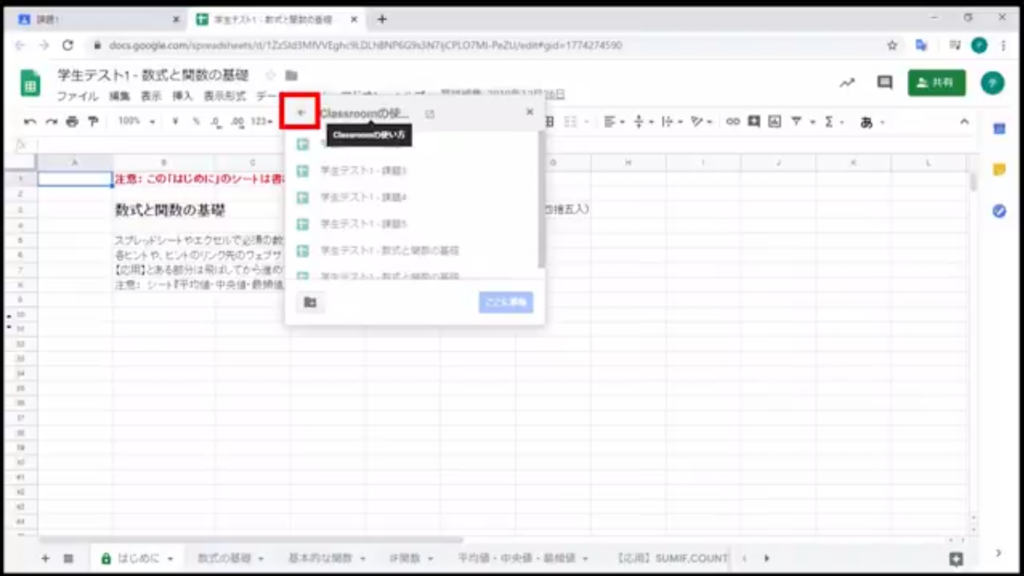
Task: Open Keep in the side panel
Action: [x=999, y=170]
